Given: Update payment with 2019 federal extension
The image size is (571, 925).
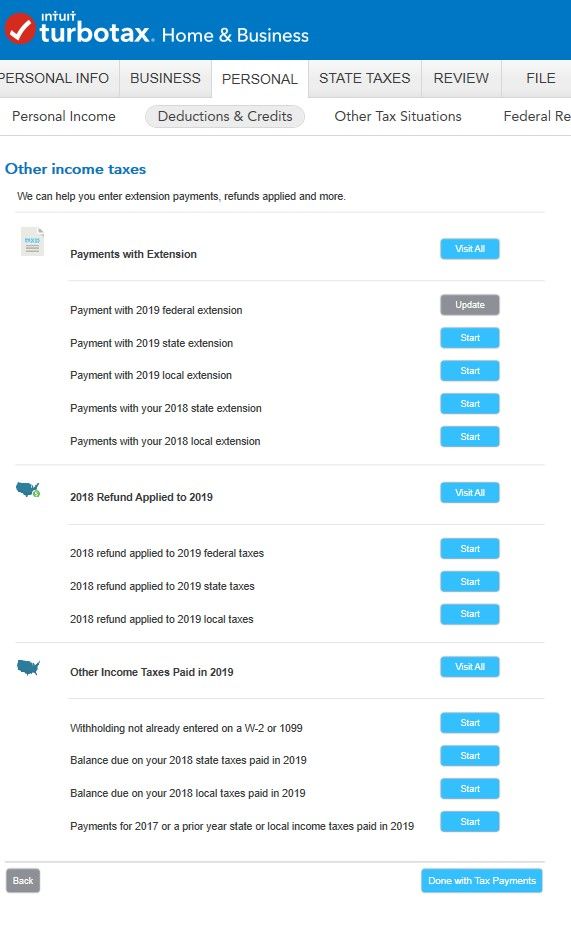Looking at the screenshot, I should tap(470, 305).
